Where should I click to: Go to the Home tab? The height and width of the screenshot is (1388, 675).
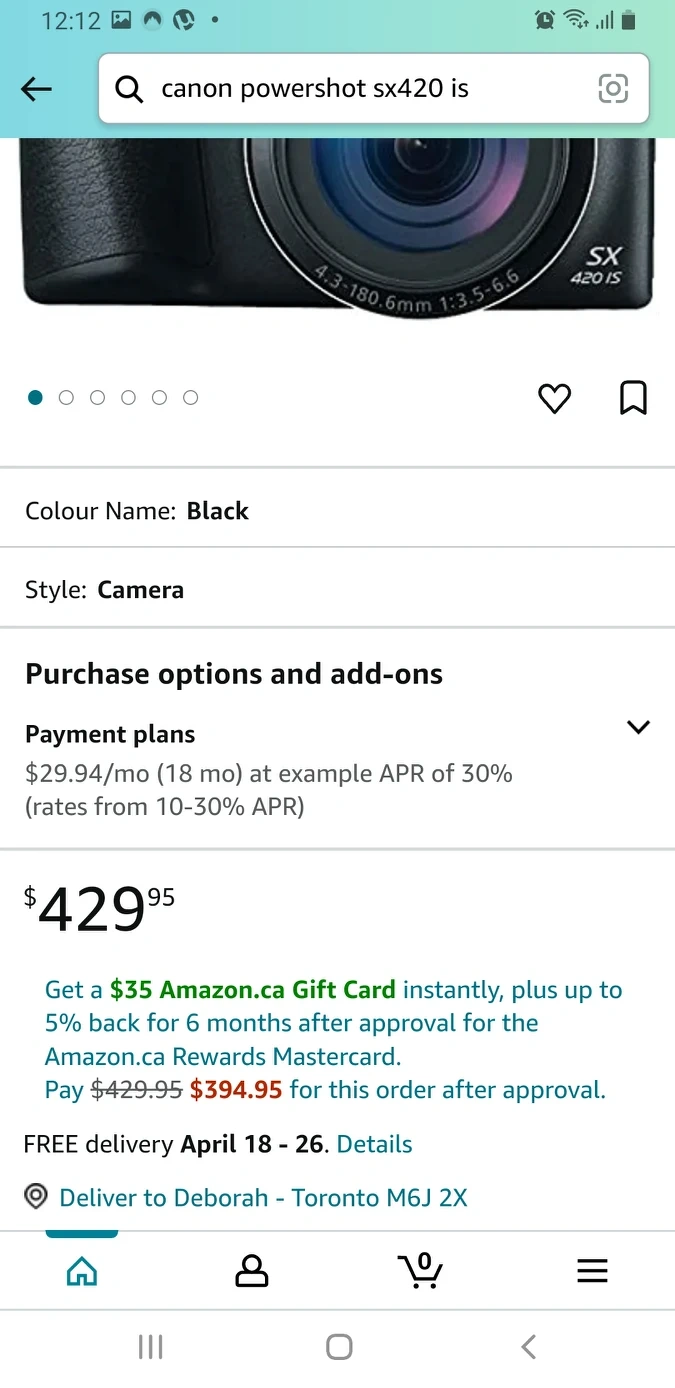82,1271
